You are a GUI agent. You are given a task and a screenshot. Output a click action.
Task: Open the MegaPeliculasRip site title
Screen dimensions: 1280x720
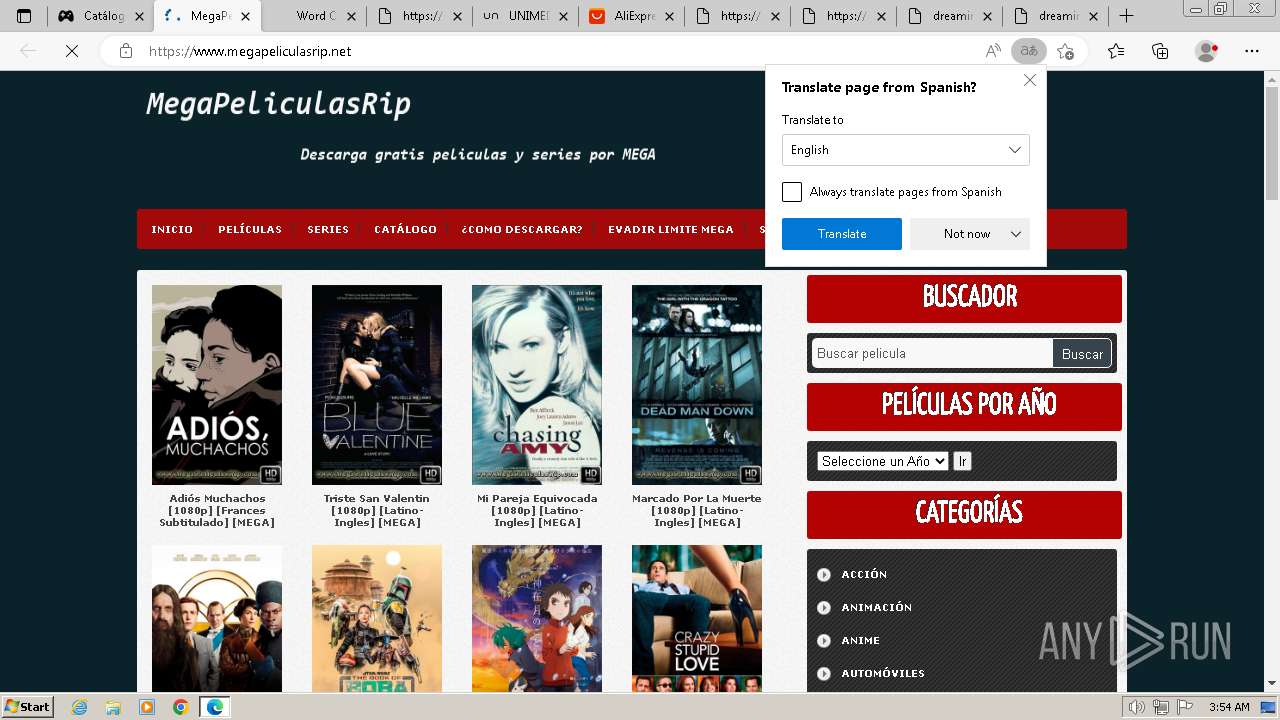coord(278,104)
